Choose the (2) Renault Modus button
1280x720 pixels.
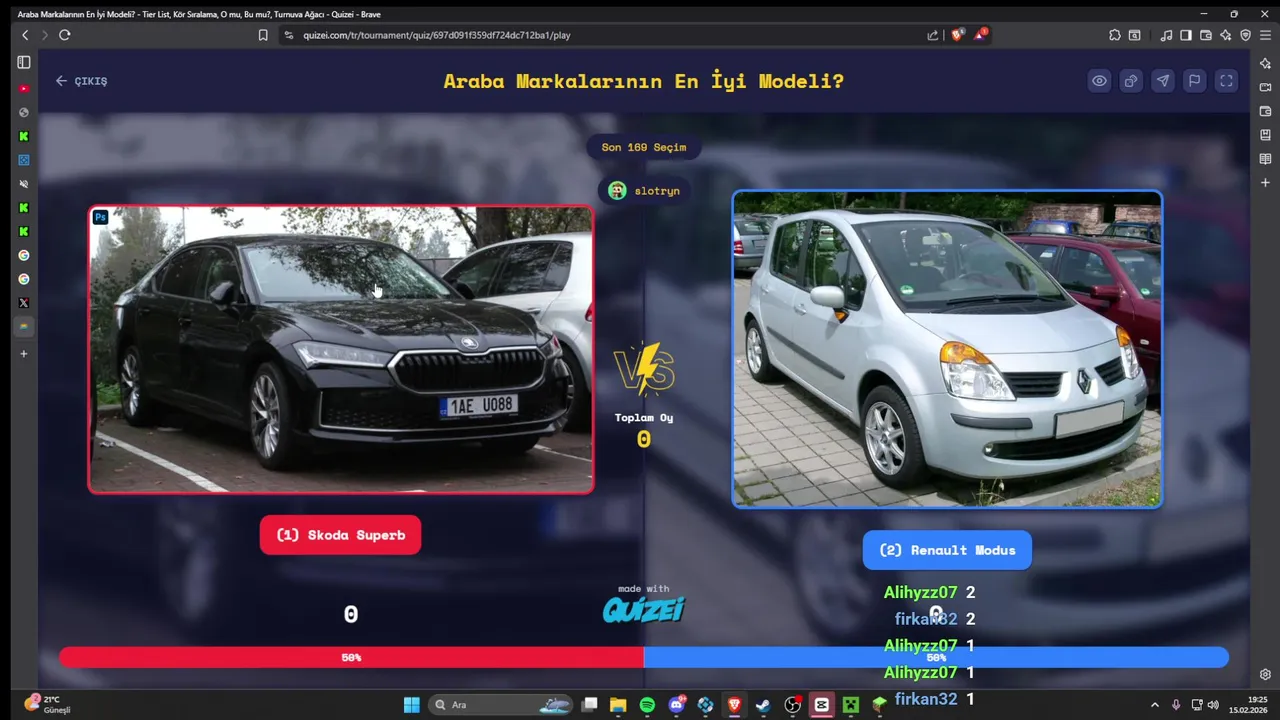tap(947, 550)
